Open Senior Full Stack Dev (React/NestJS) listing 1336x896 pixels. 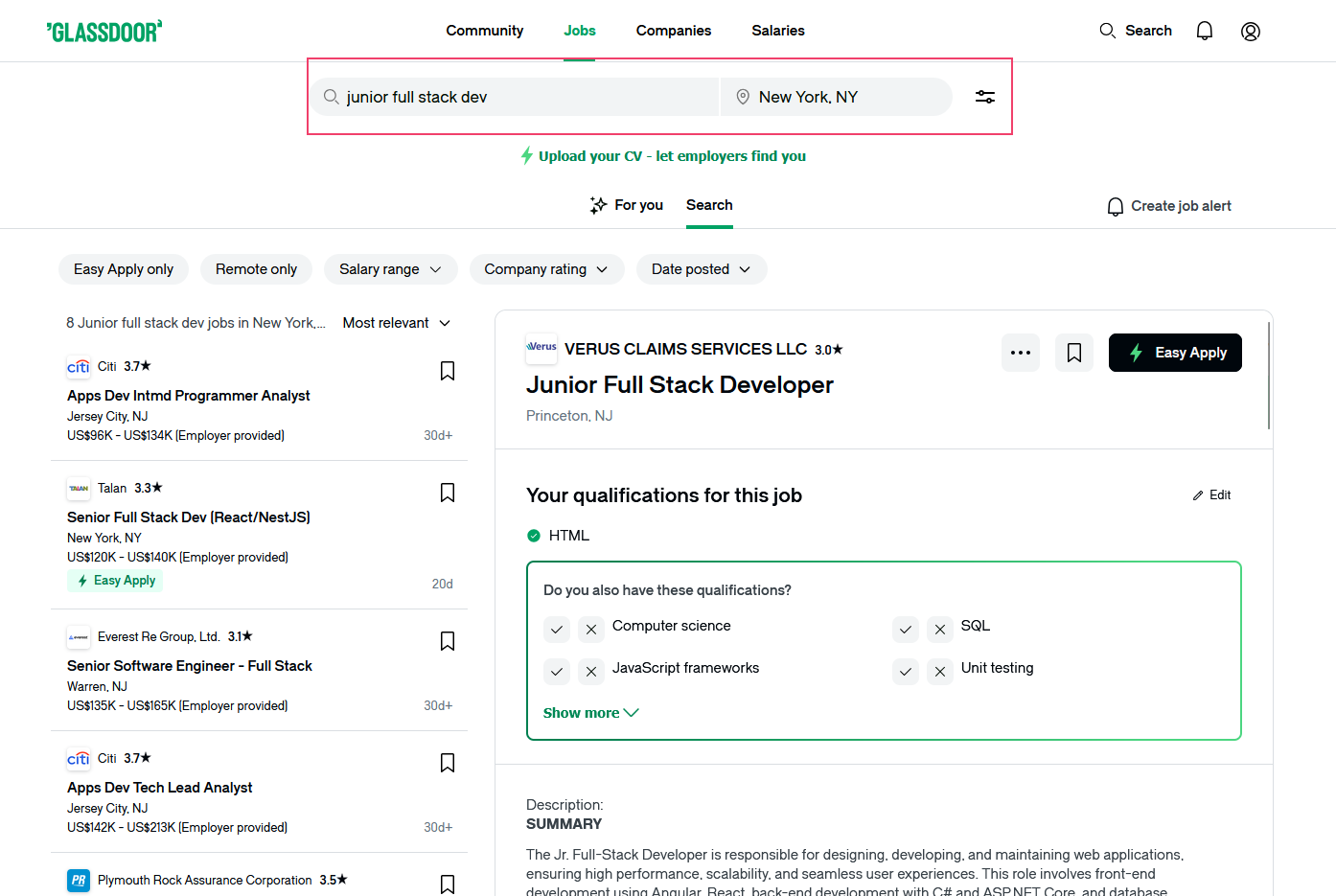[x=189, y=517]
